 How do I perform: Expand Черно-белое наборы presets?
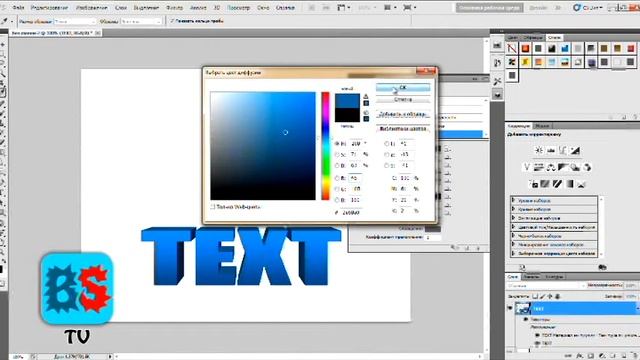[x=513, y=236]
